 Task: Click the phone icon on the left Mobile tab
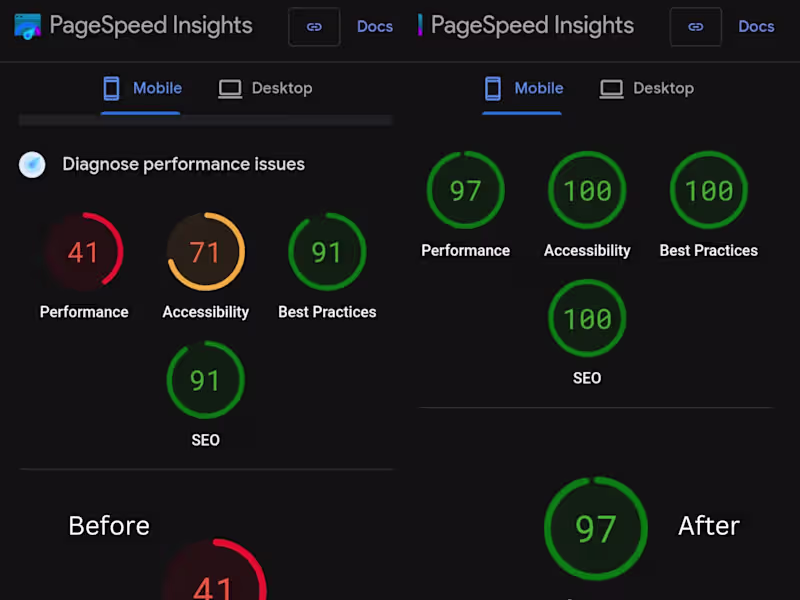point(113,88)
